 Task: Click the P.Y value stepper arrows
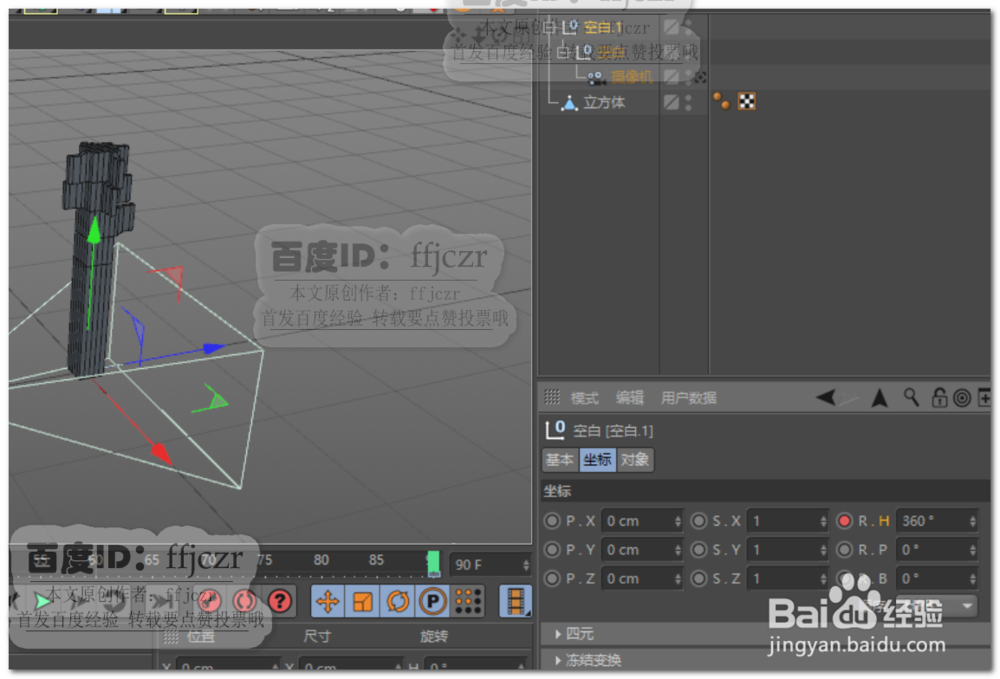(x=677, y=550)
